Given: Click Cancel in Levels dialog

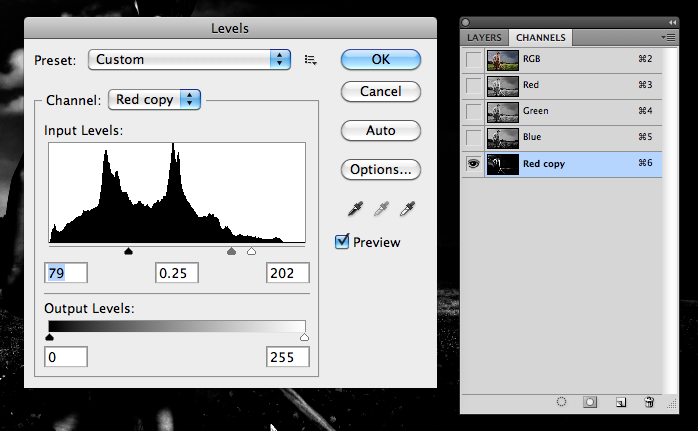Looking at the screenshot, I should (381, 91).
